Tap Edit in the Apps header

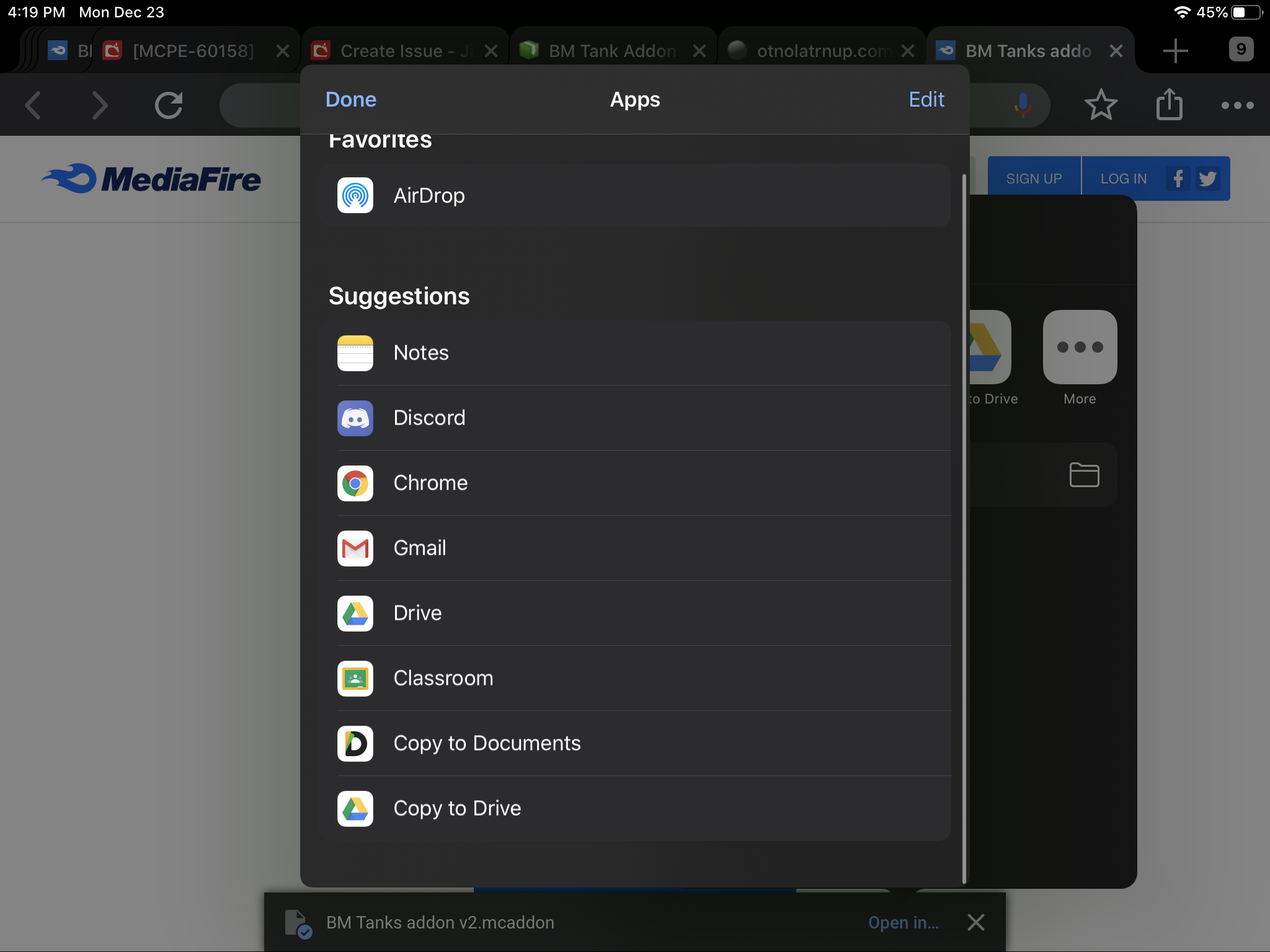pos(926,100)
